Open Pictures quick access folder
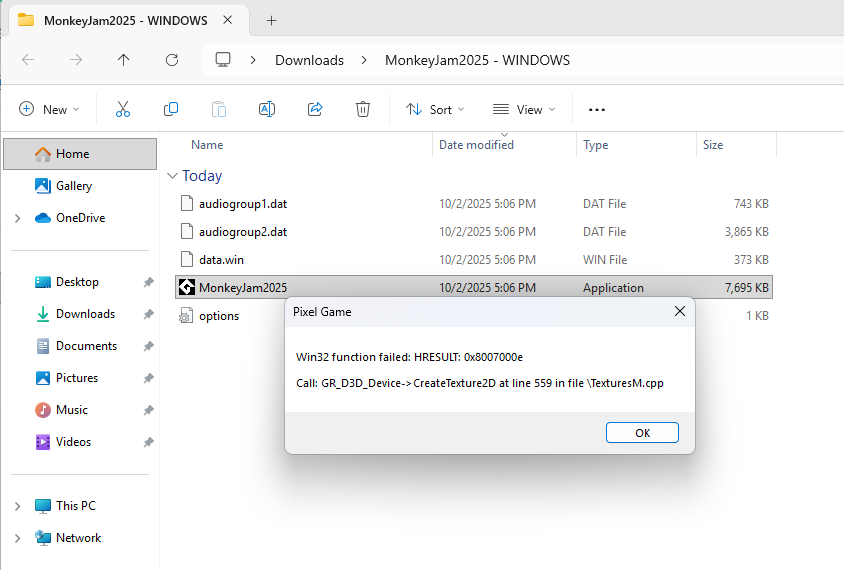Viewport: 844px width, 570px height. pos(77,378)
